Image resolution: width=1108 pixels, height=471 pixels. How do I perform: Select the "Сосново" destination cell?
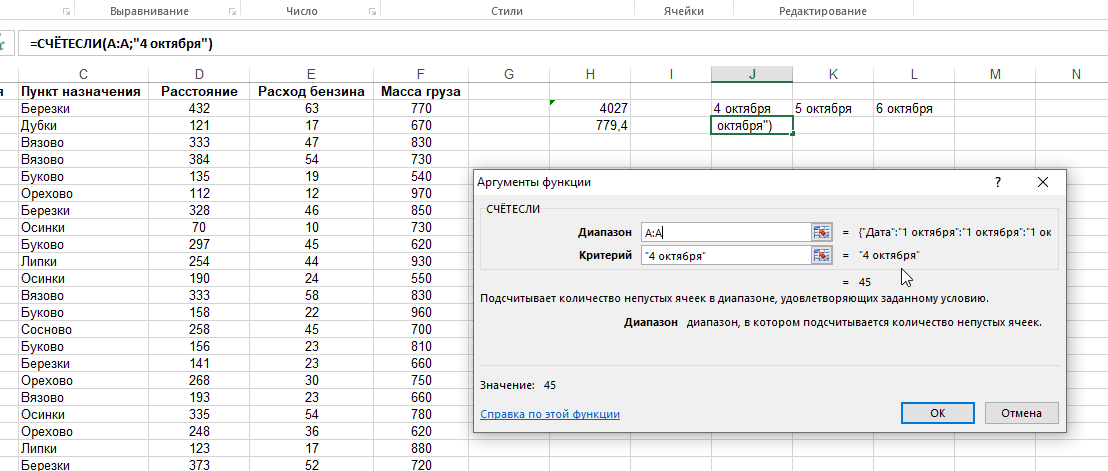click(x=83, y=330)
